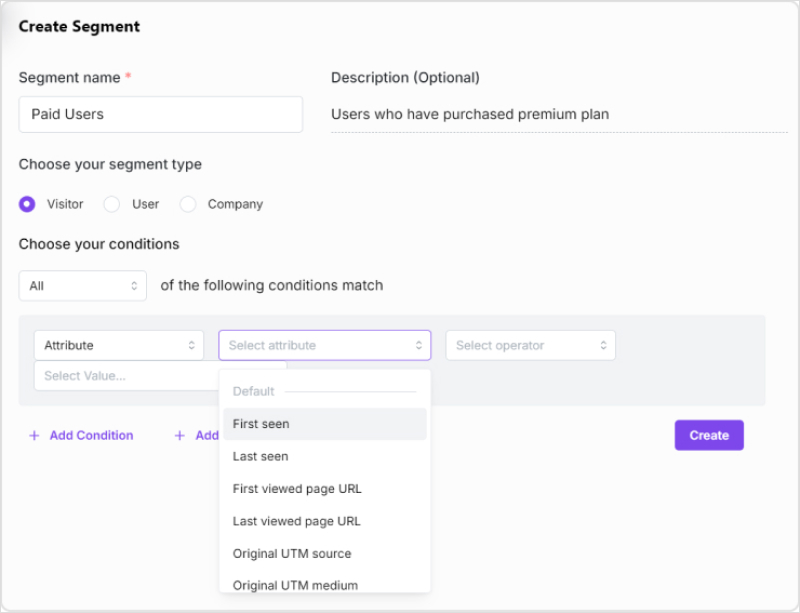Click the Create button
Viewport: 800px width, 613px height.
709,435
